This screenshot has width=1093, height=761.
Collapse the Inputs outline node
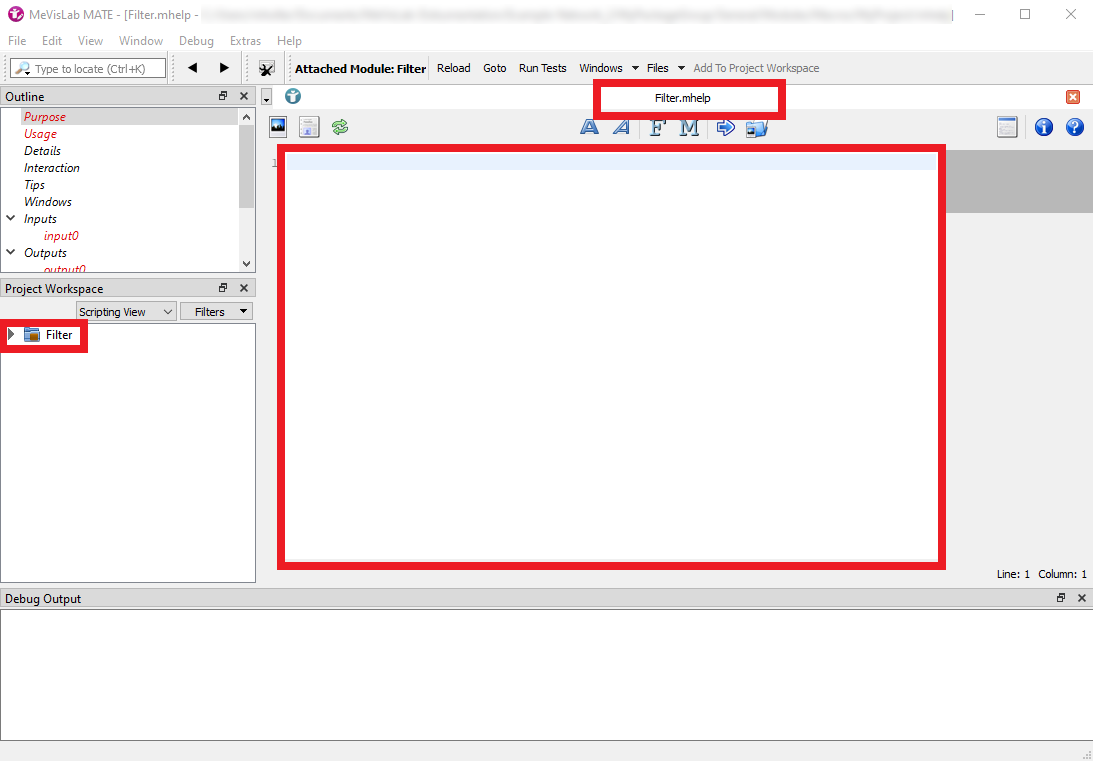(x=11, y=219)
